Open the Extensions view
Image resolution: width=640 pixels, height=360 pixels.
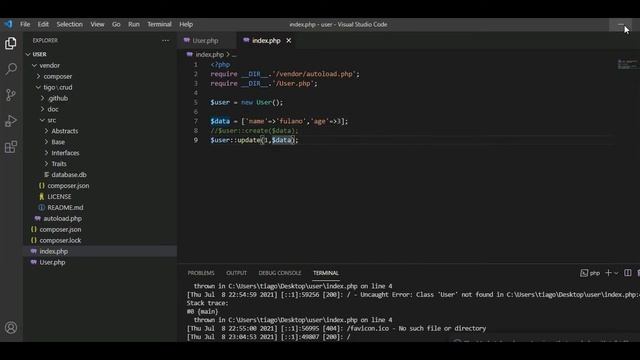11,147
